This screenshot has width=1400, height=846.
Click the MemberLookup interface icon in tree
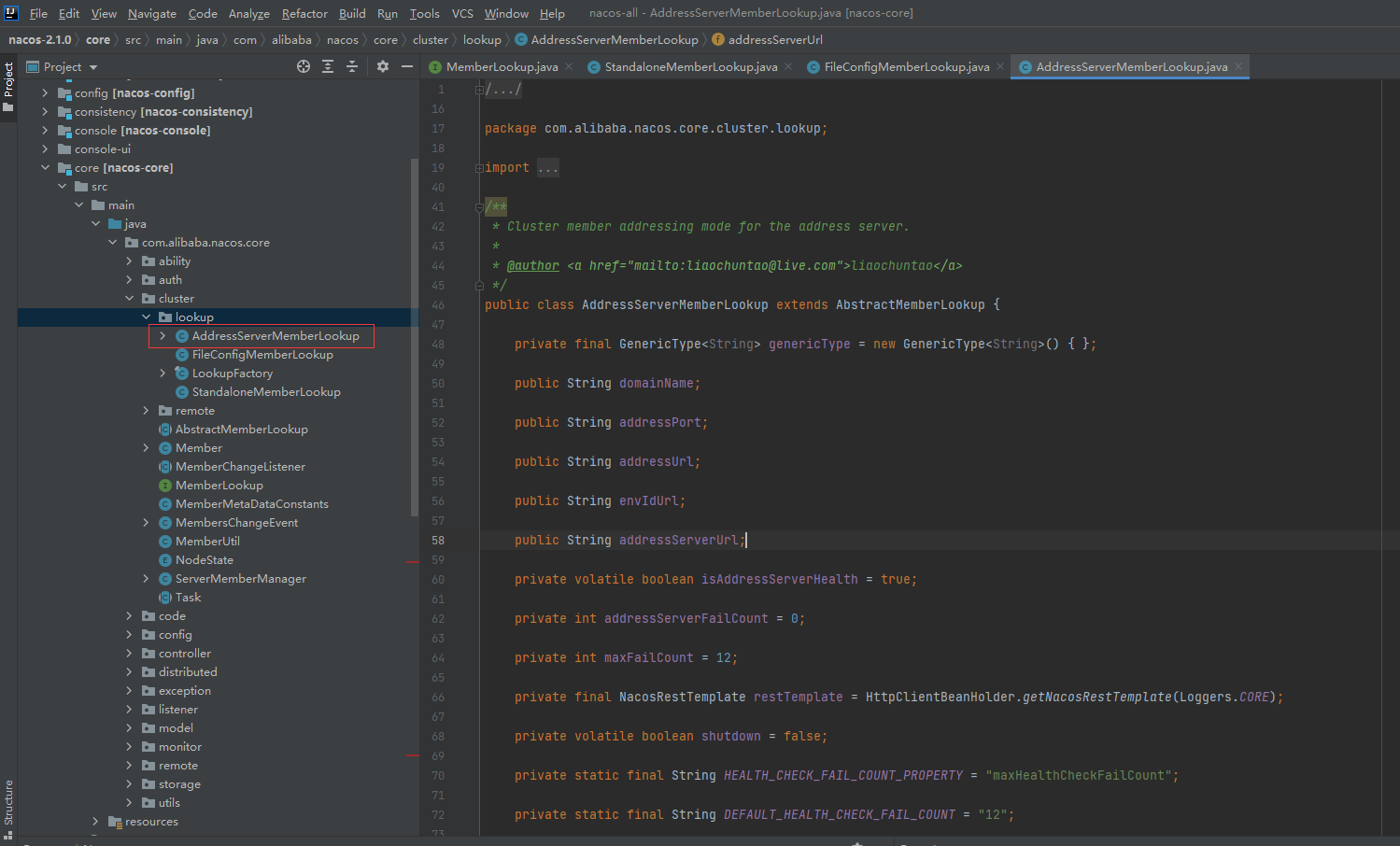[x=165, y=485]
